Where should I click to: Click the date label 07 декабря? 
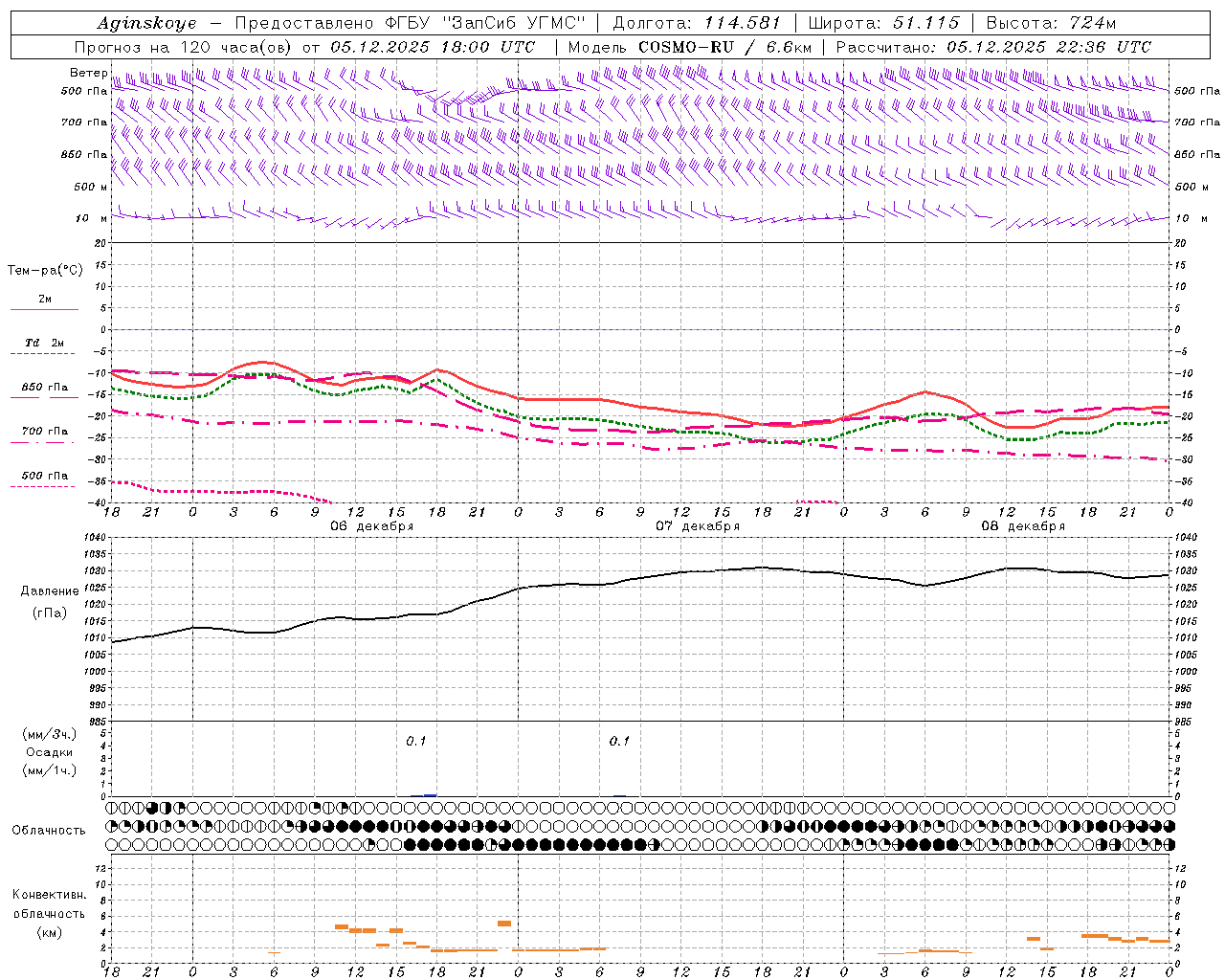[x=698, y=526]
